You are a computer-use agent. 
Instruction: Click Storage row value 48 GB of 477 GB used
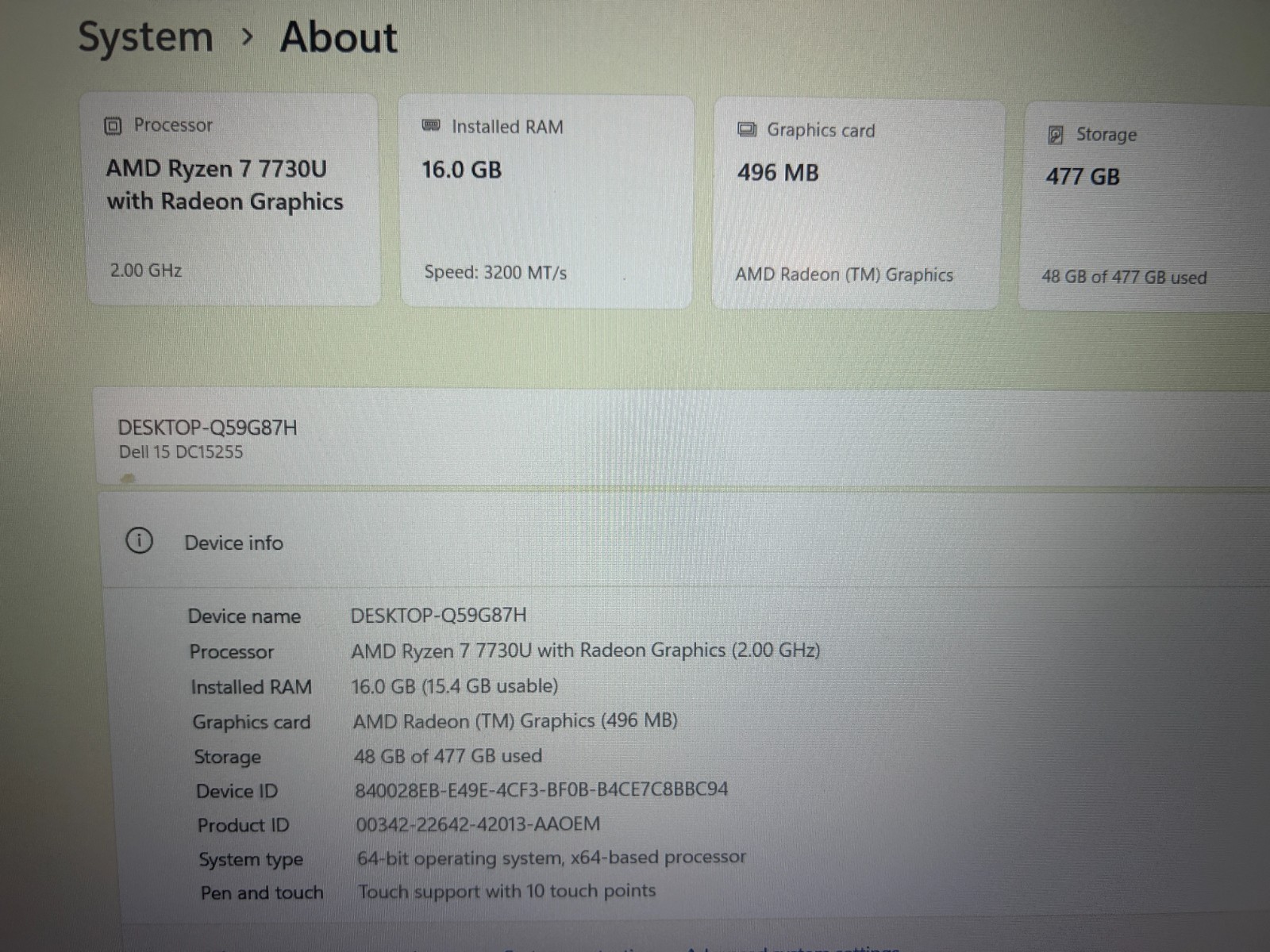pos(448,756)
